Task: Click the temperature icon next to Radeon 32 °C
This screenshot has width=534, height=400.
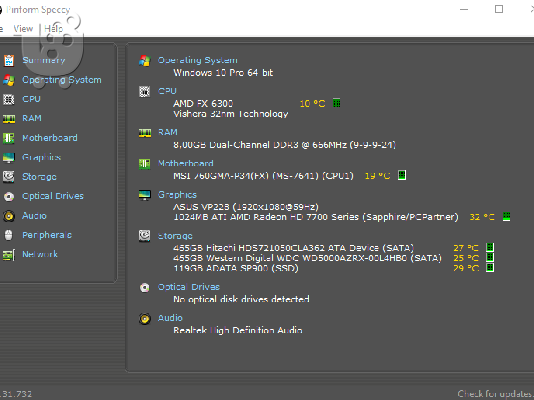Action: [x=506, y=217]
